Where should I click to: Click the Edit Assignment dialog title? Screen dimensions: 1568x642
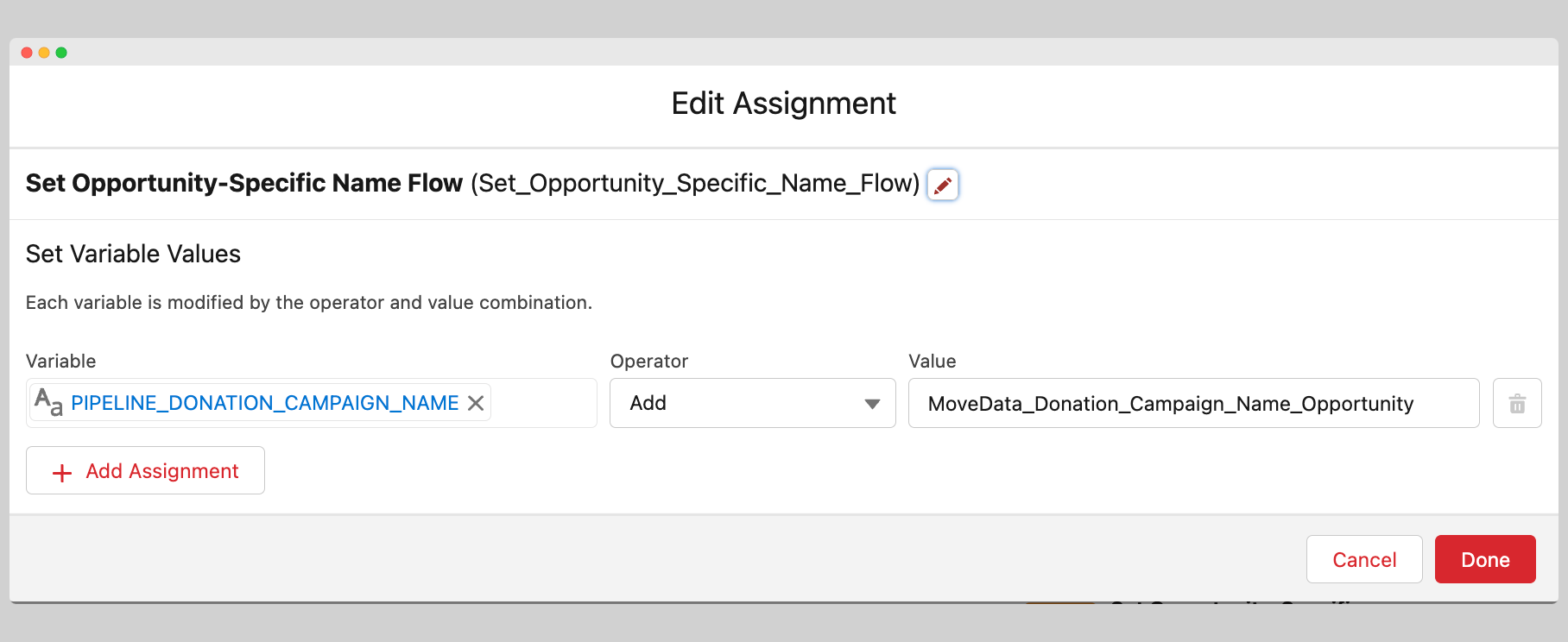pyautogui.click(x=783, y=104)
